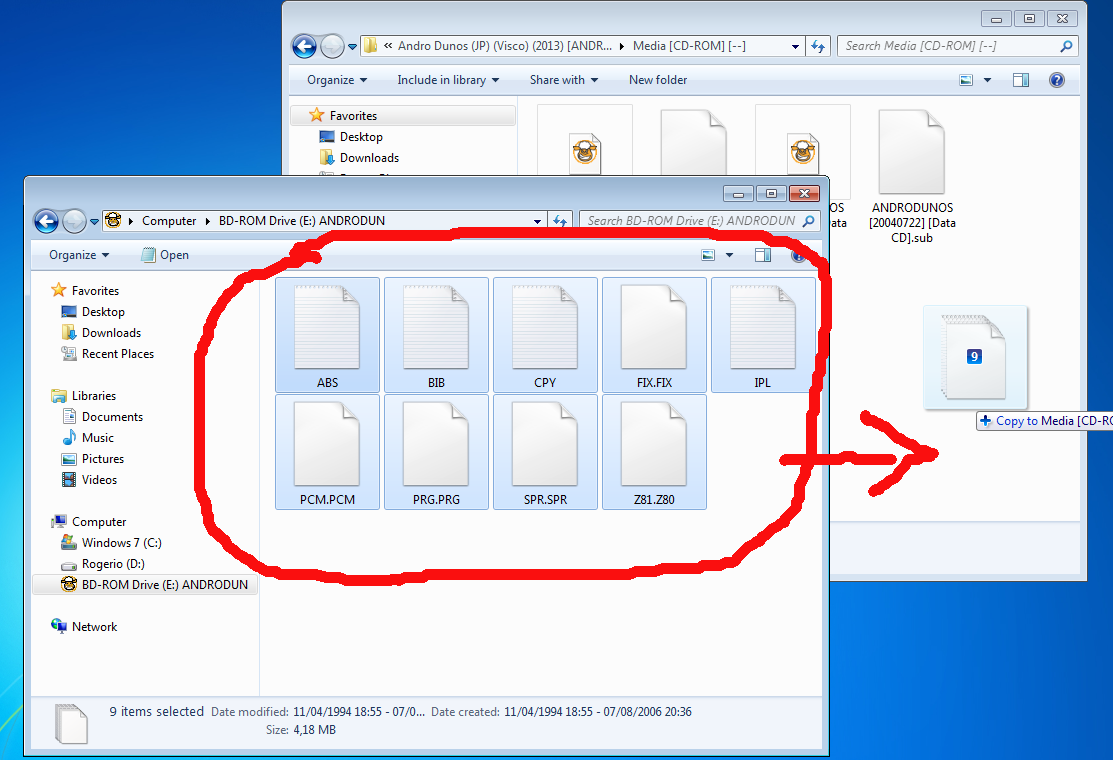Viewport: 1113px width, 760px height.
Task: Open Downloads in front window Favorites
Action: click(x=111, y=333)
